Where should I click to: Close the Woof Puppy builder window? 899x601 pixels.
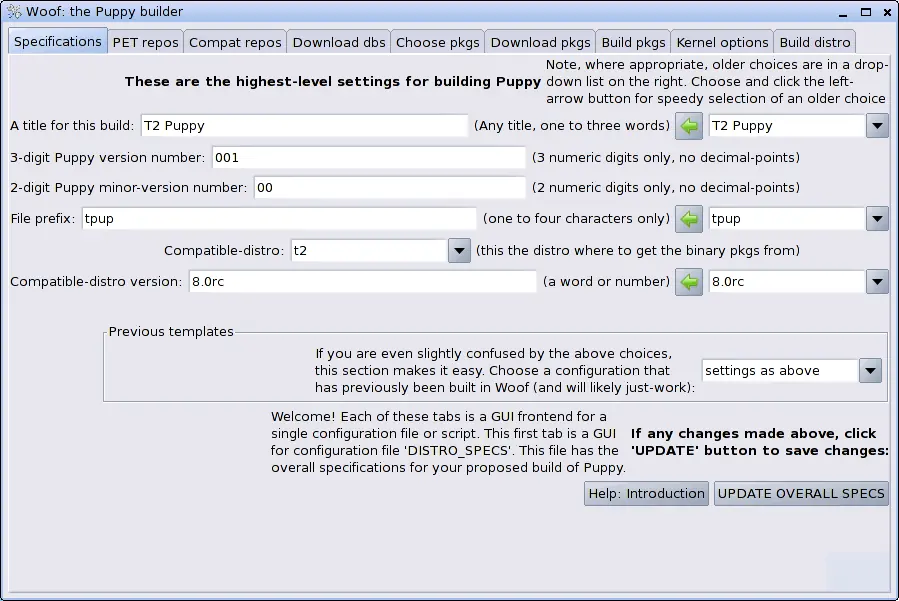coord(887,12)
